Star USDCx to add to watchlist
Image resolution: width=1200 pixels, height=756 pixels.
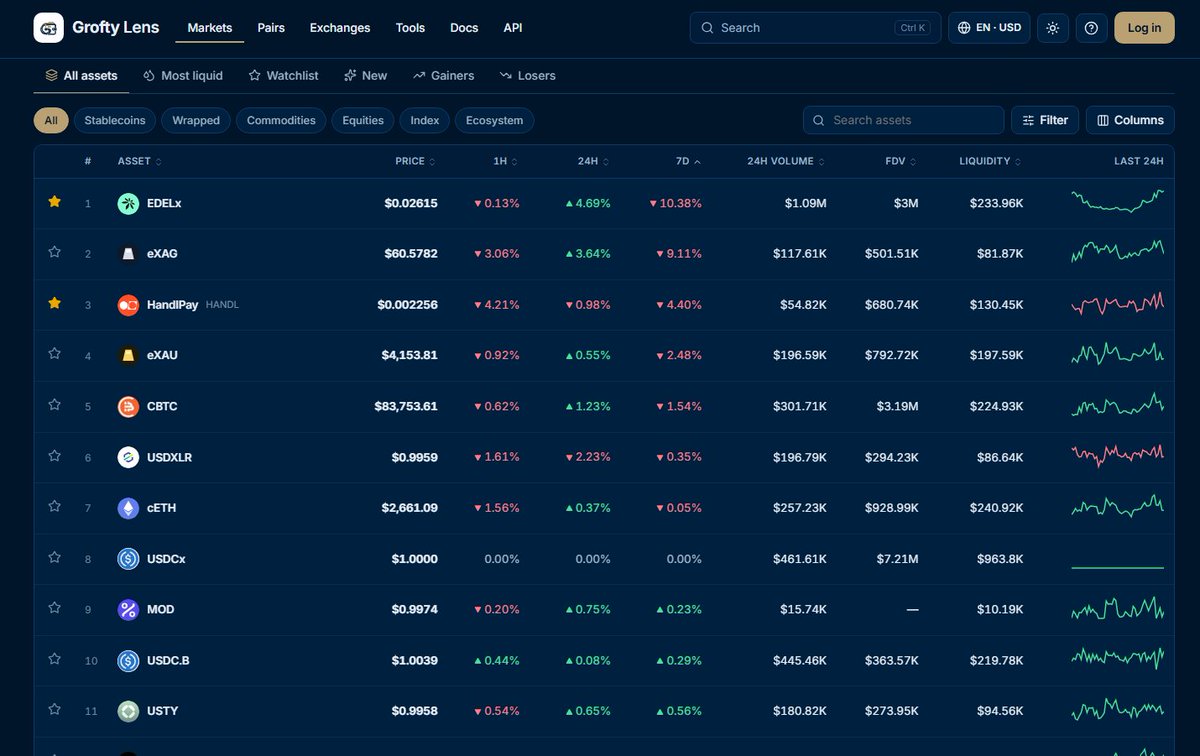(55, 558)
